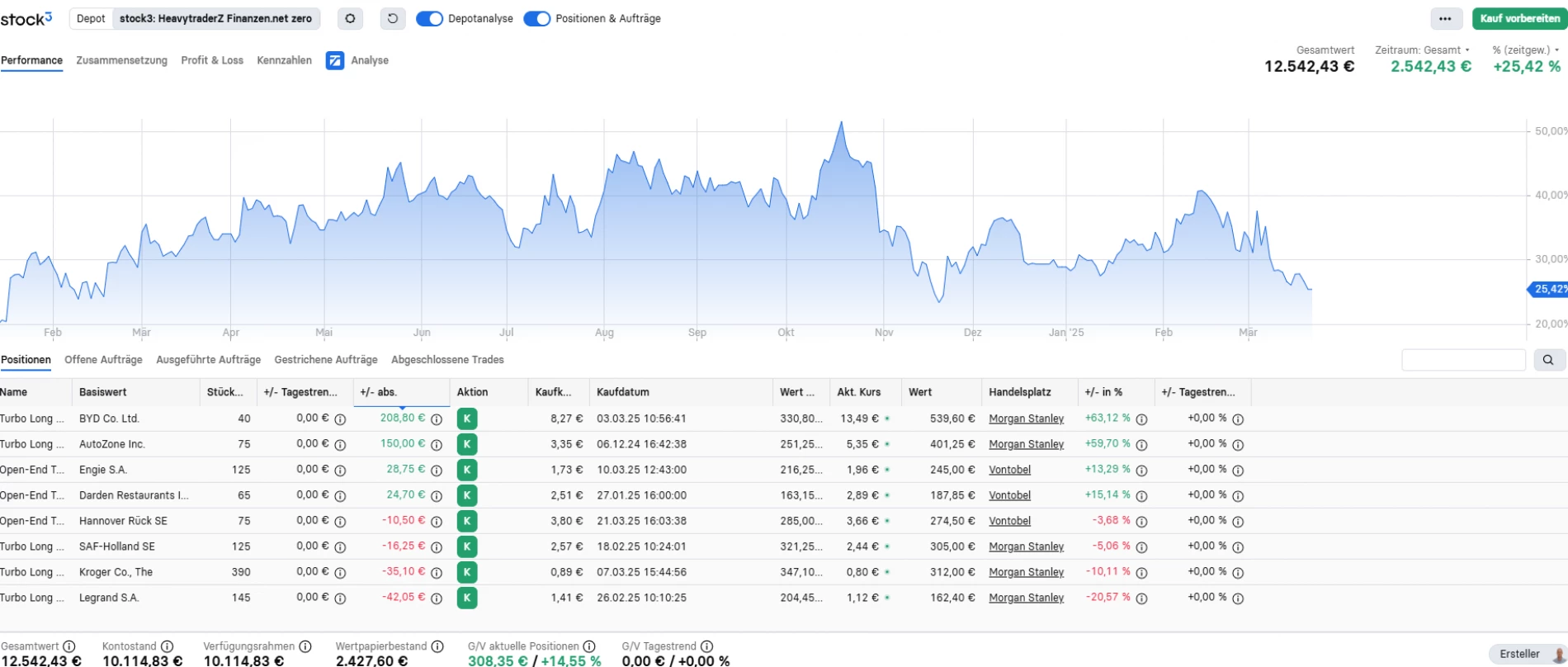The image size is (1568, 667).
Task: Open the Abgeschlossene Trades tab
Action: [447, 360]
